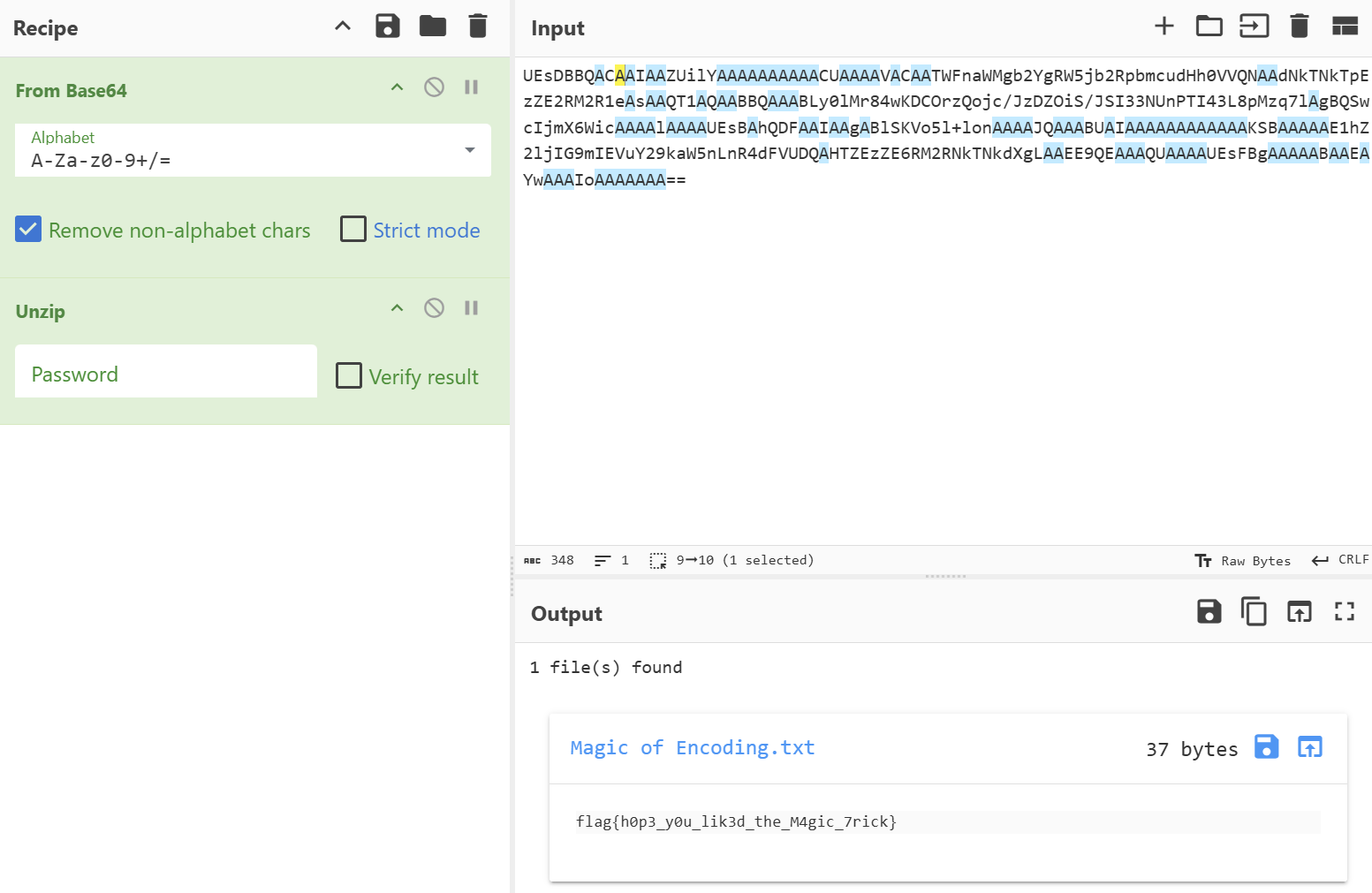1372x893 pixels.
Task: Save the recipe using the disk icon
Action: 387,26
